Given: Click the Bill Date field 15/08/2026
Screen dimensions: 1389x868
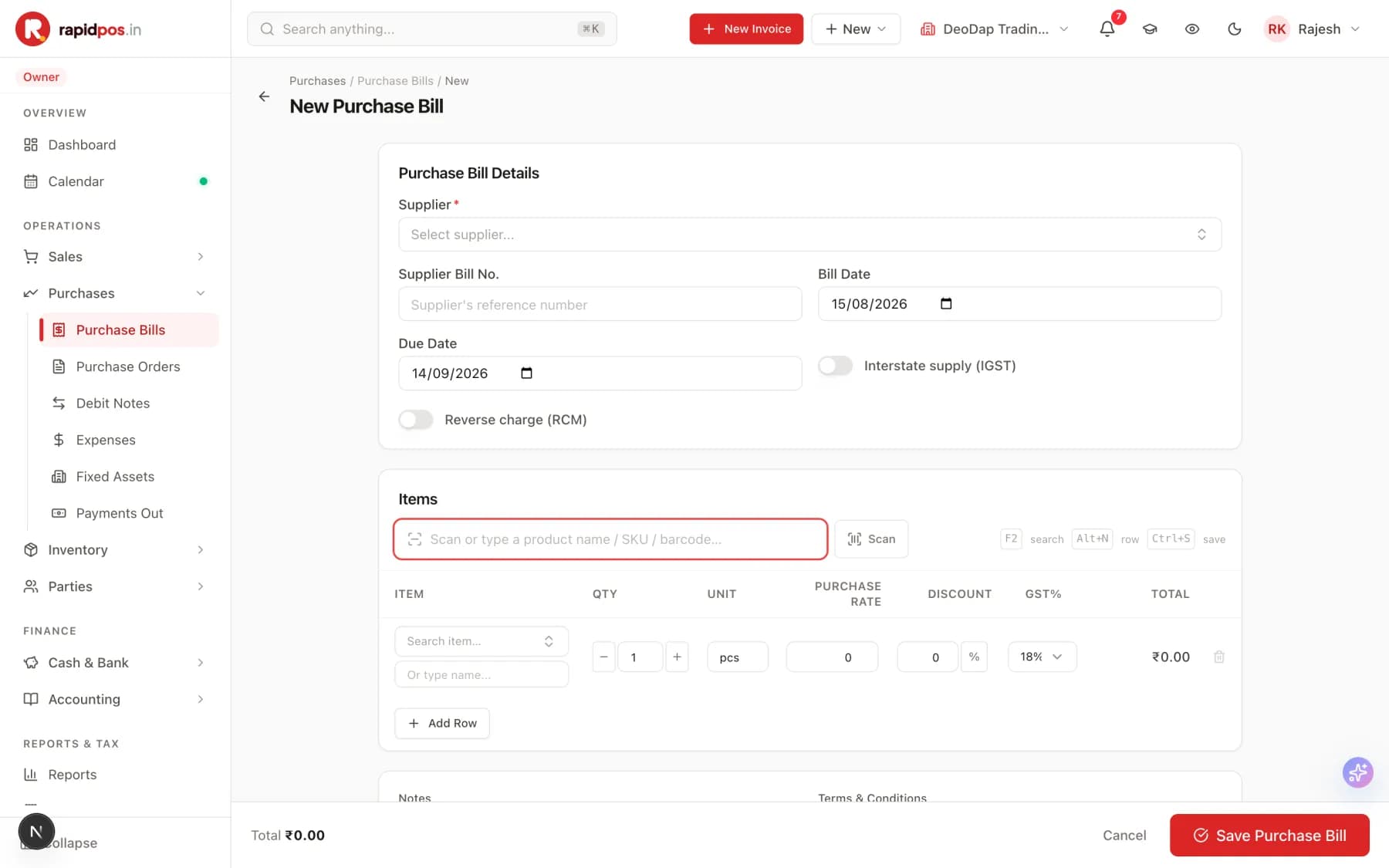Looking at the screenshot, I should 1019,304.
